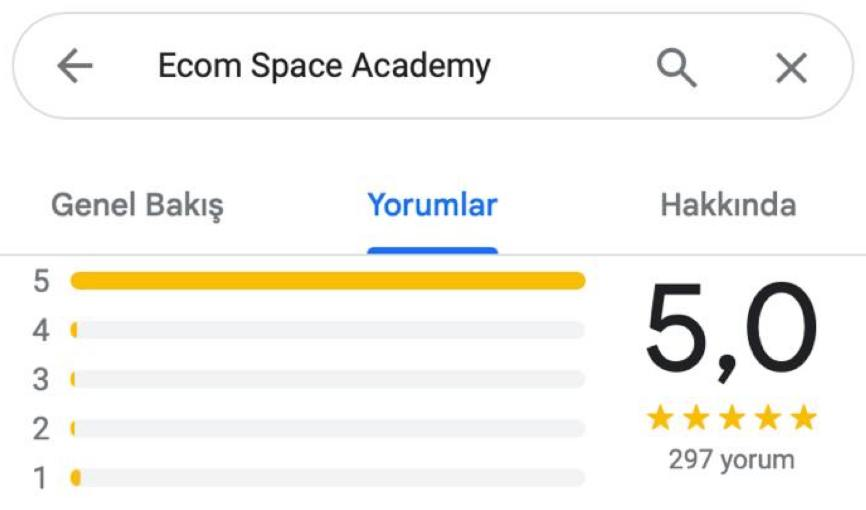Switch to the Hakkında tab
The height and width of the screenshot is (510, 866).
point(728,205)
